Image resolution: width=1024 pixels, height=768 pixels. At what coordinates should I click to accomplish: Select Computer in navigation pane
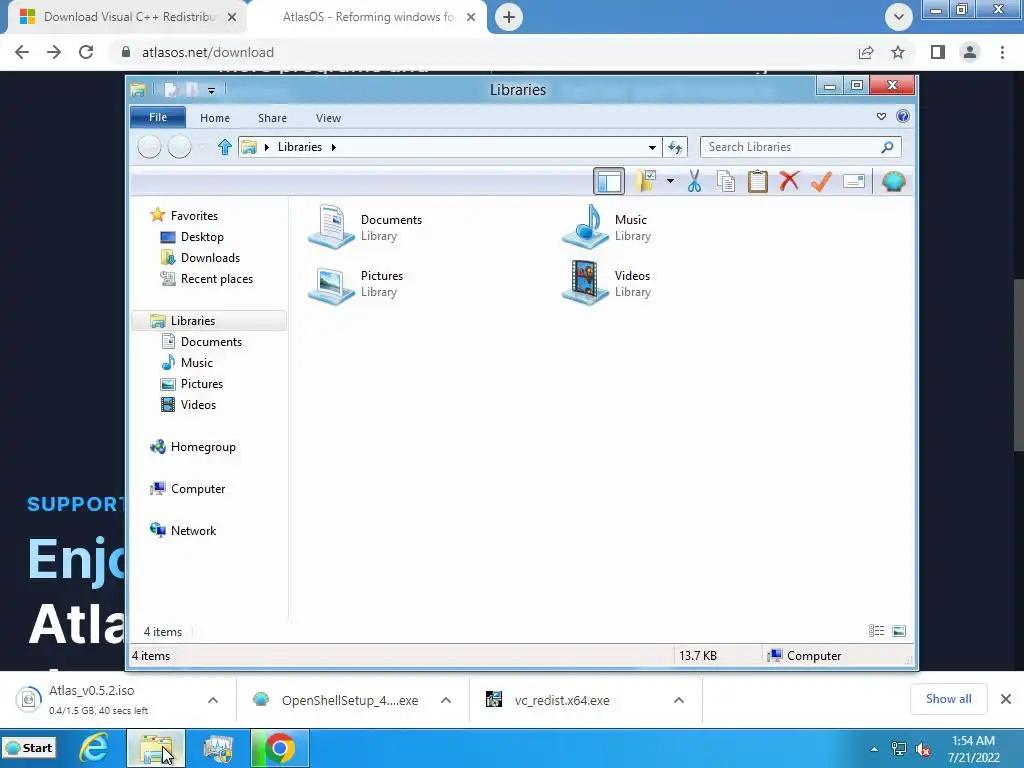tap(198, 488)
